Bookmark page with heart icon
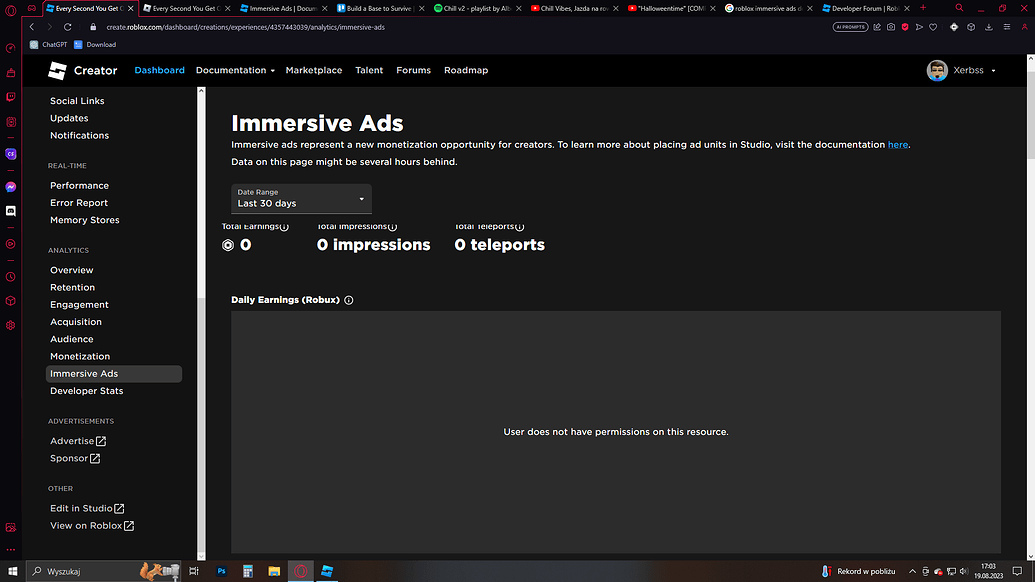This screenshot has width=1035, height=582. click(x=933, y=27)
